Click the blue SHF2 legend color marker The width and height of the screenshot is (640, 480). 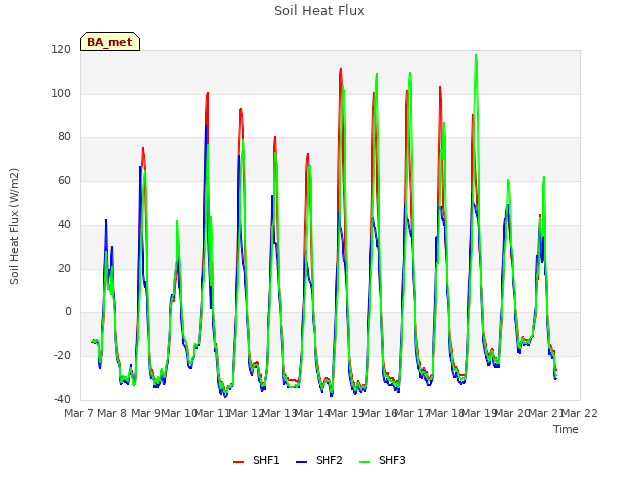click(x=301, y=462)
